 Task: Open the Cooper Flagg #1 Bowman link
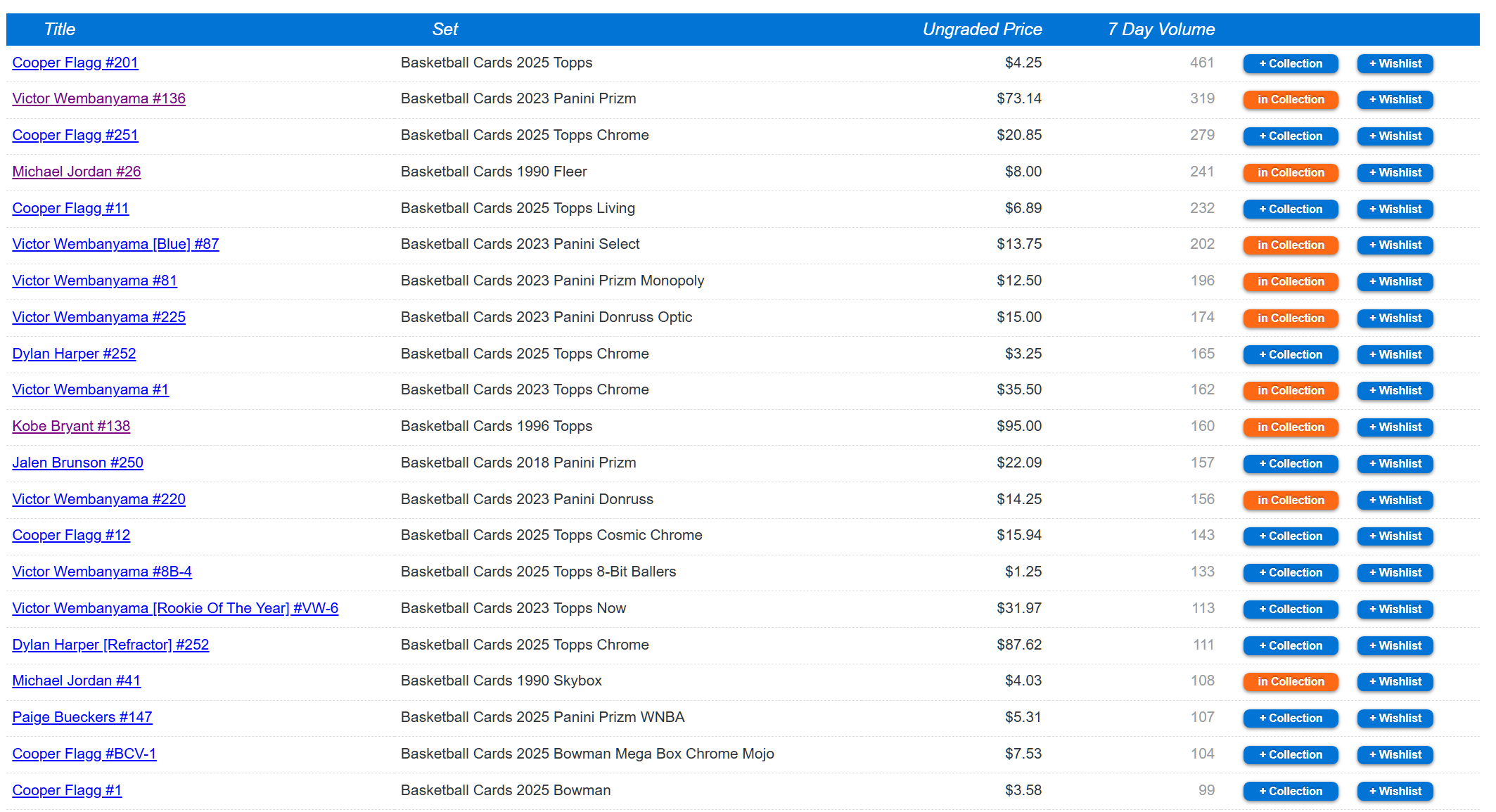coord(67,790)
